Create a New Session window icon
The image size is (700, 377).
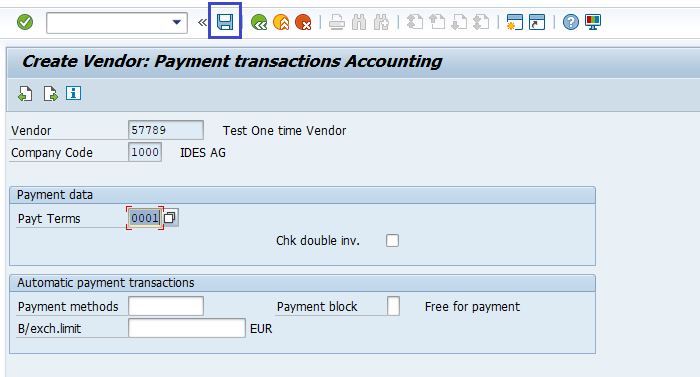(x=515, y=22)
